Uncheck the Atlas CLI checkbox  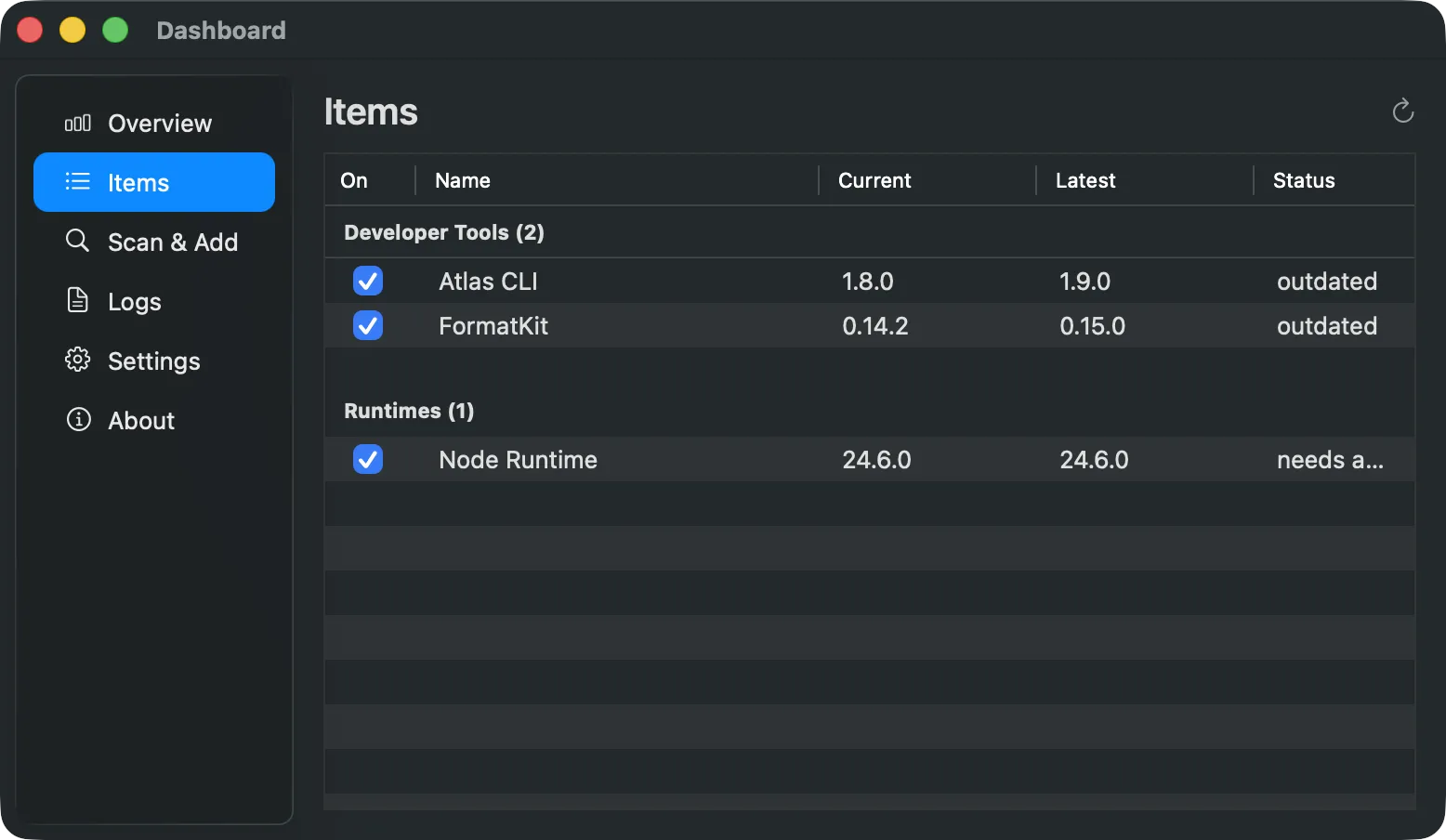[x=368, y=281]
